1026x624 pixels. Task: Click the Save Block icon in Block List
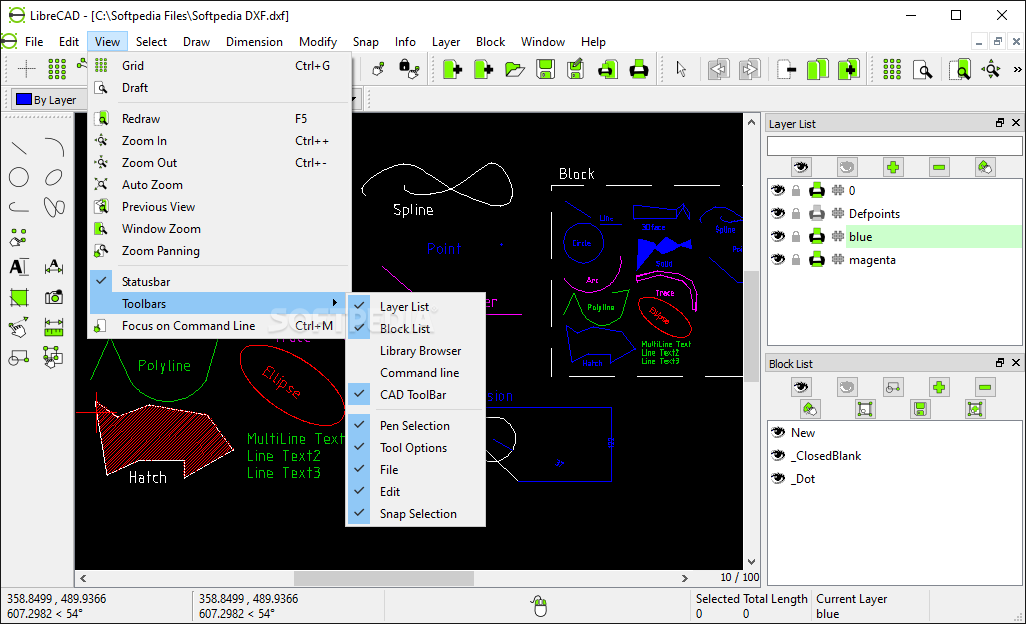click(x=920, y=409)
